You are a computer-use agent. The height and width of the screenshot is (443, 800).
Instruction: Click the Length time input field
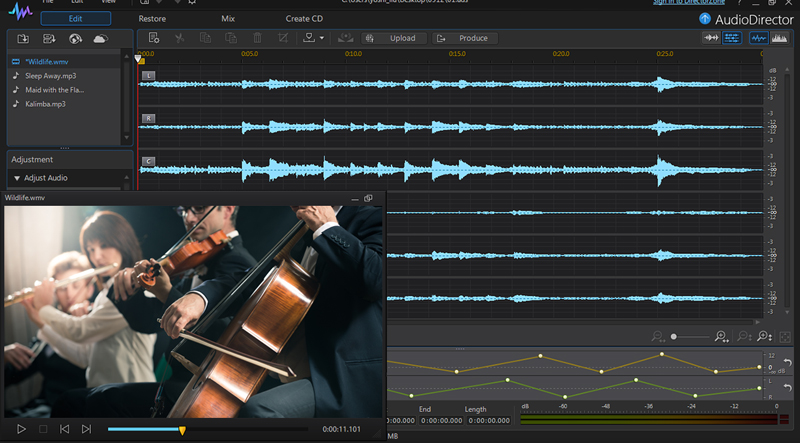pos(489,421)
